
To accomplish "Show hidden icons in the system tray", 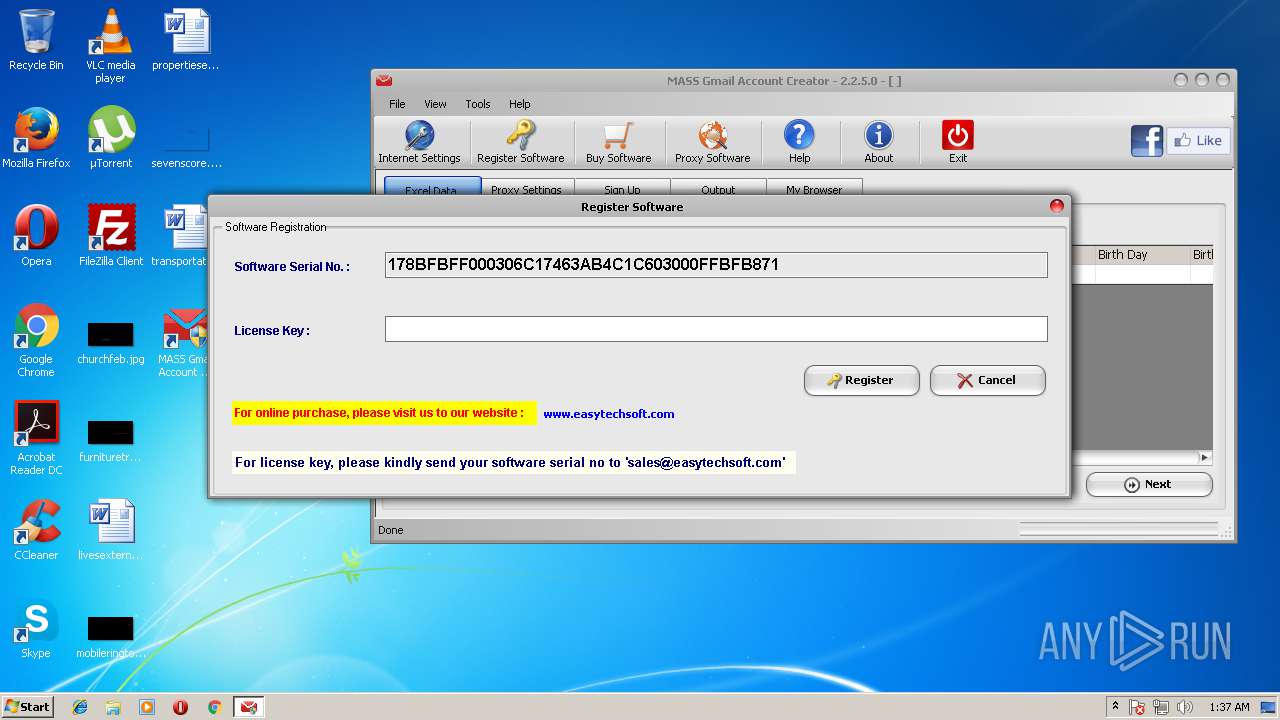I will [1115, 707].
